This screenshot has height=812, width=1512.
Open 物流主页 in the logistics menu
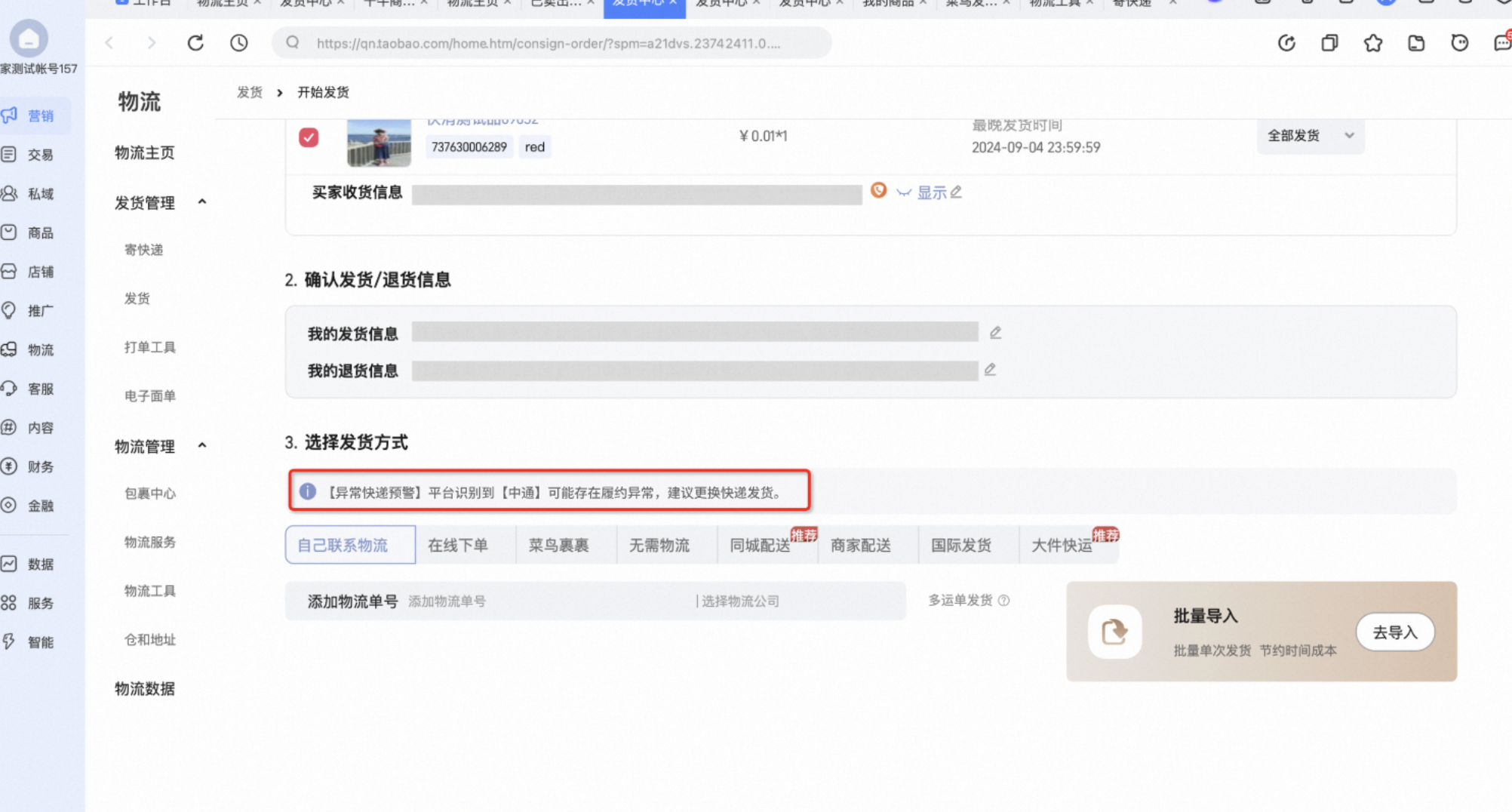coord(145,153)
